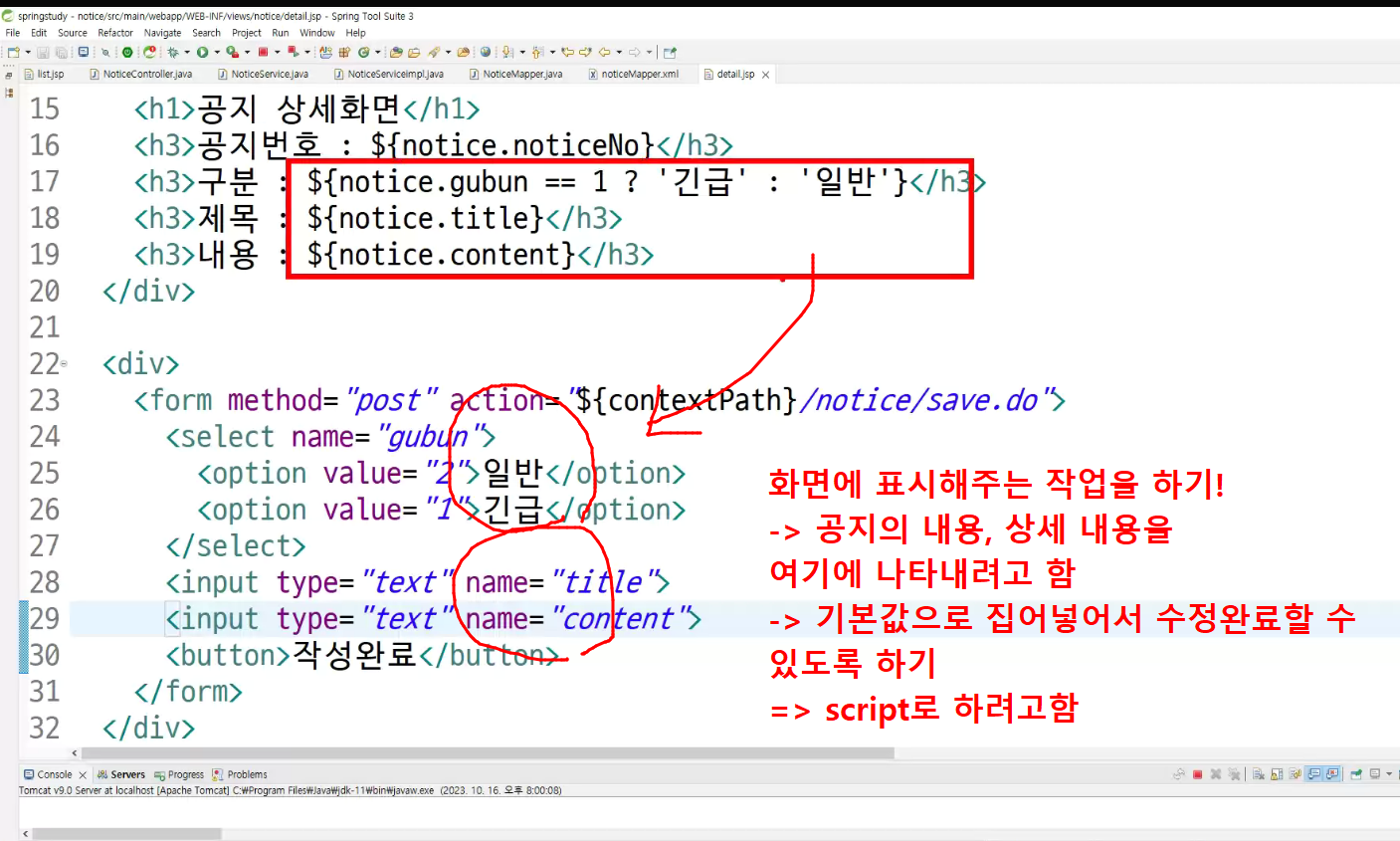
Task: Click the Save All toolbar icon
Action: point(61,52)
